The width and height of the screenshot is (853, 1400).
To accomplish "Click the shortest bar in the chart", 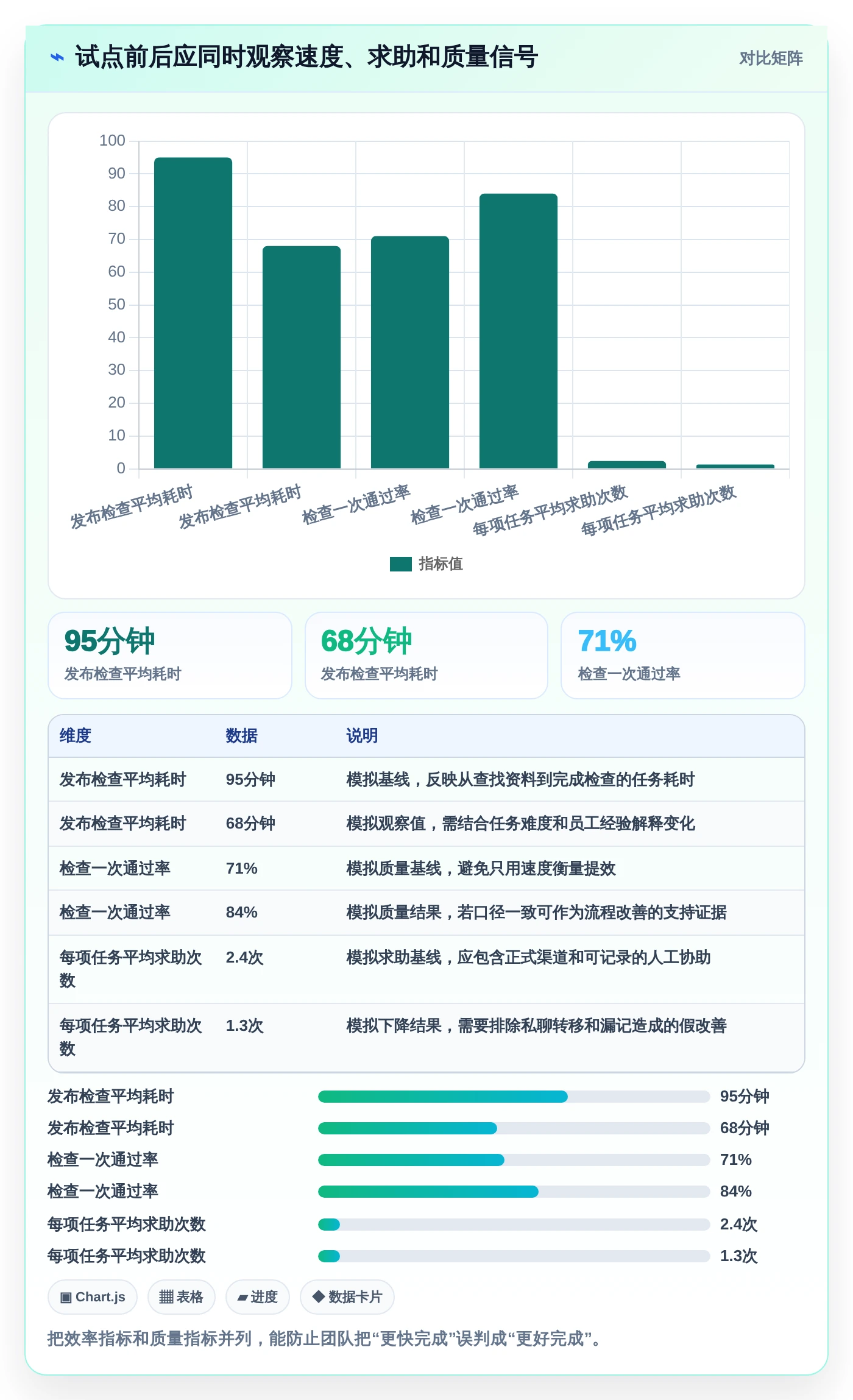I will [735, 467].
